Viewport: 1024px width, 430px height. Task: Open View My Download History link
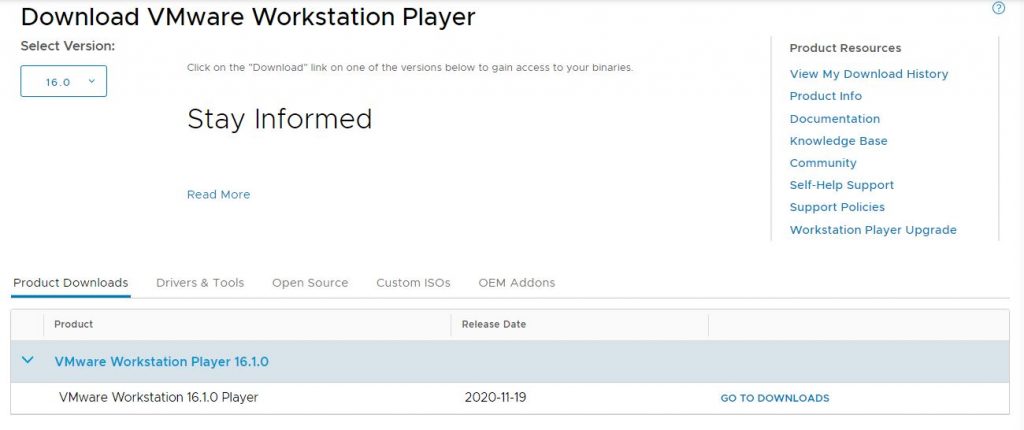tap(869, 74)
